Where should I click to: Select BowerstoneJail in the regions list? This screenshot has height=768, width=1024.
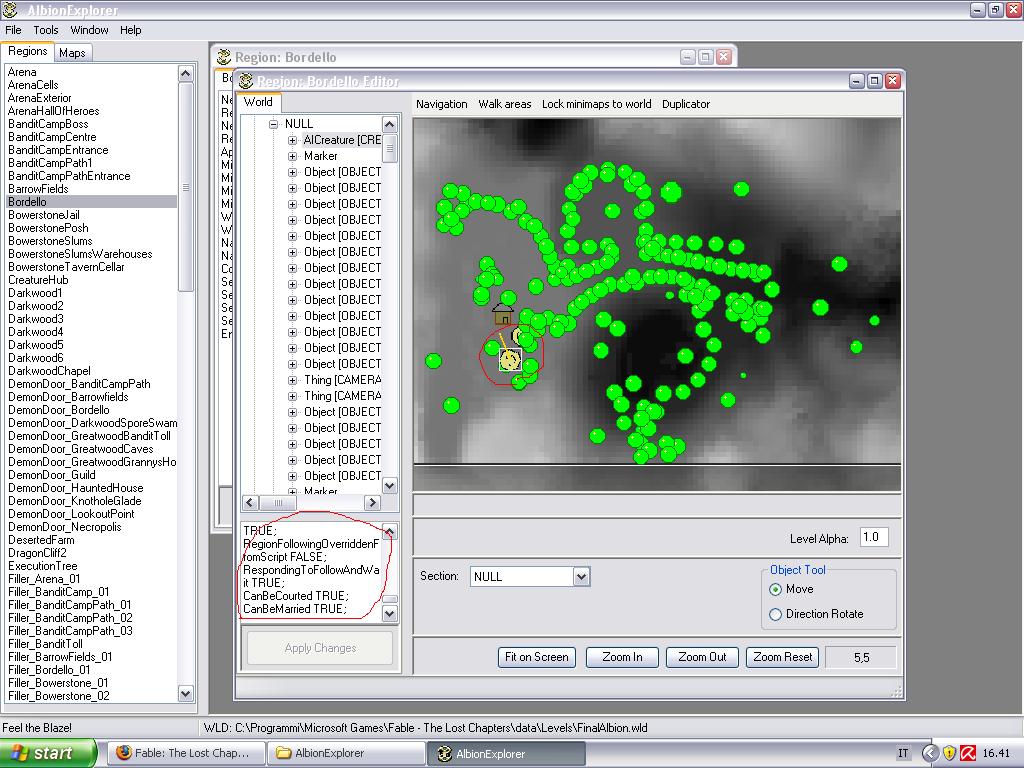click(x=44, y=215)
